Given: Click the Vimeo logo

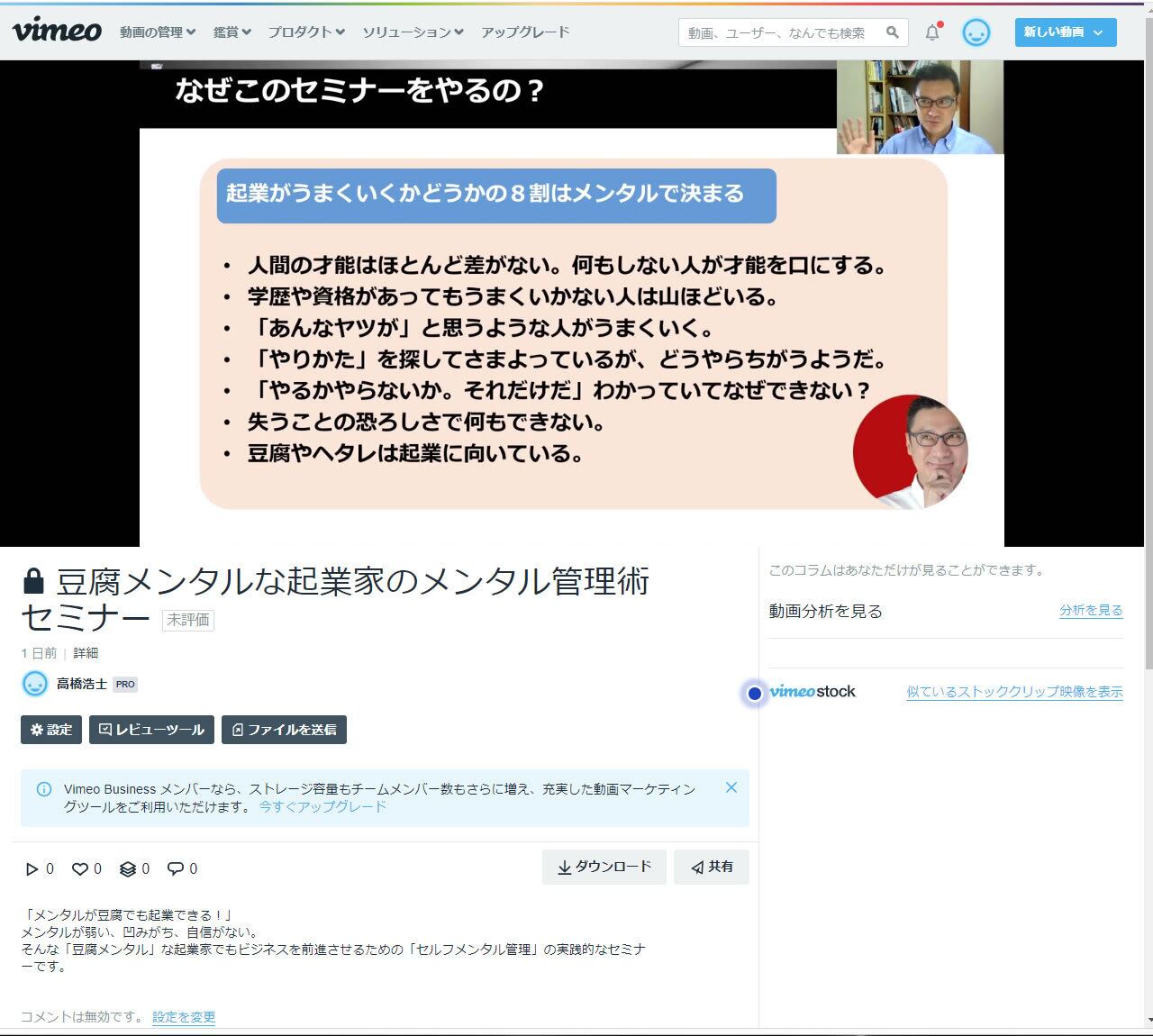Looking at the screenshot, I should pyautogui.click(x=56, y=32).
